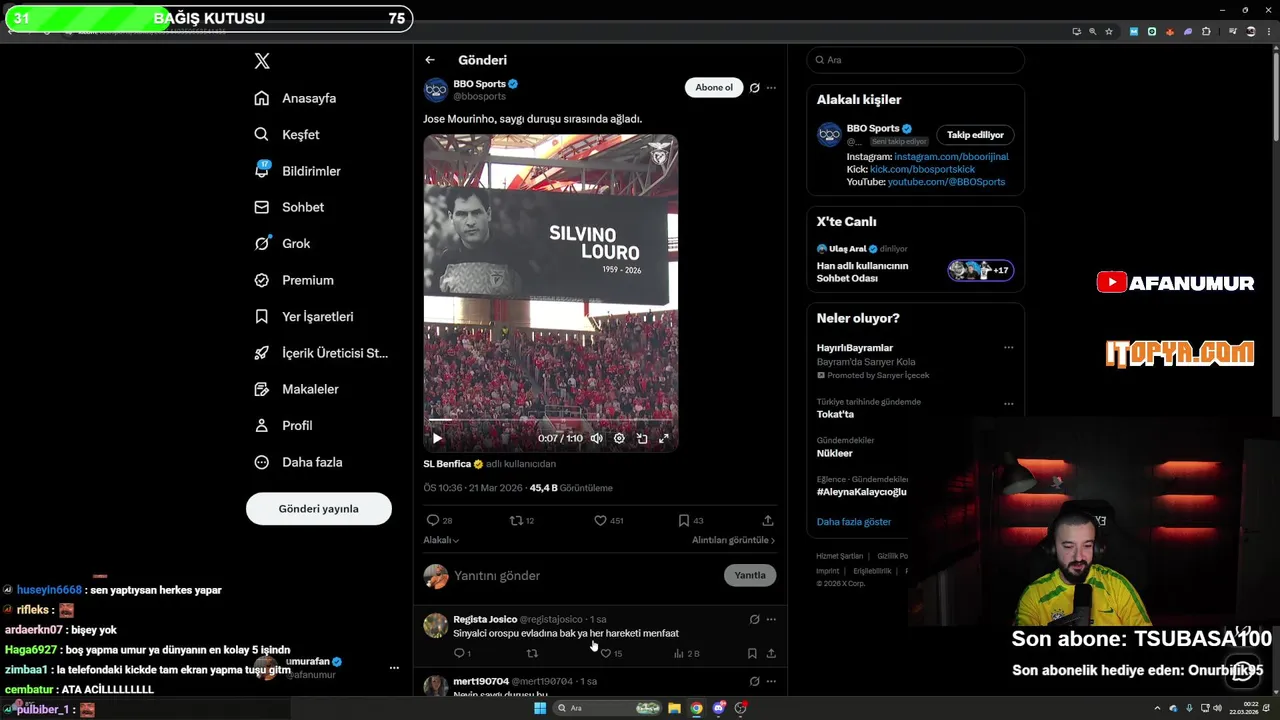Open File Explorer from taskbar
Viewport: 1280px width, 720px height.
point(674,708)
